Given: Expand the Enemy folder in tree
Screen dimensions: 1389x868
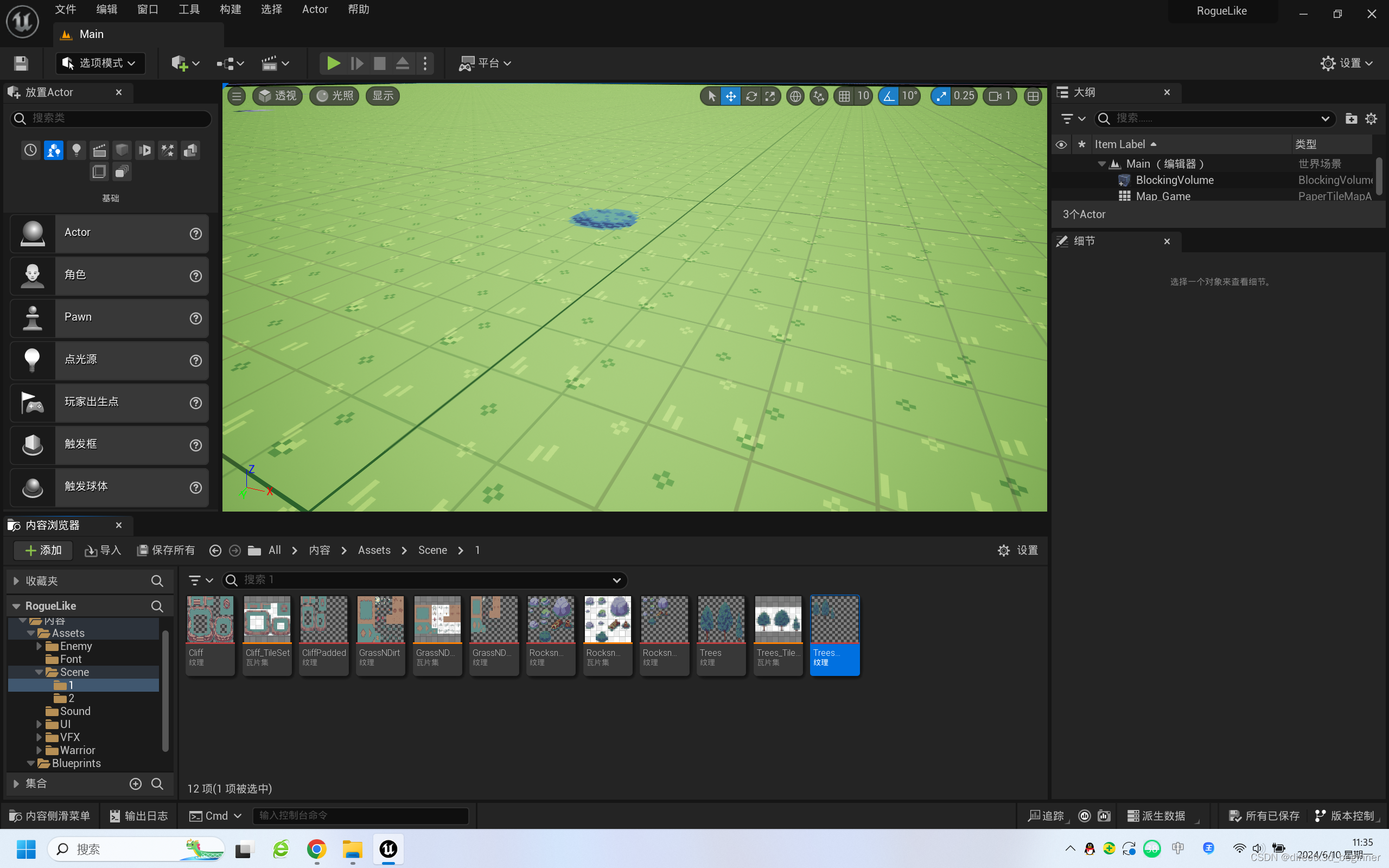Looking at the screenshot, I should tap(39, 647).
